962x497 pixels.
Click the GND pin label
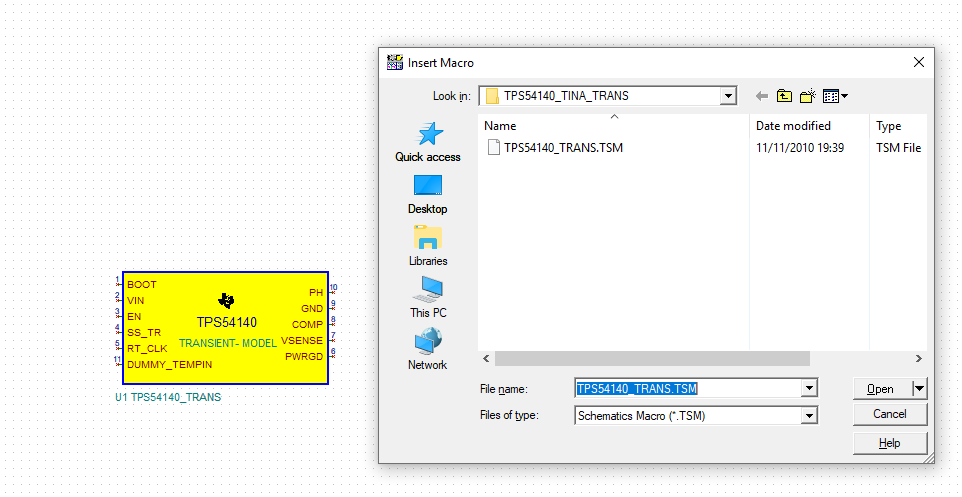tap(312, 309)
